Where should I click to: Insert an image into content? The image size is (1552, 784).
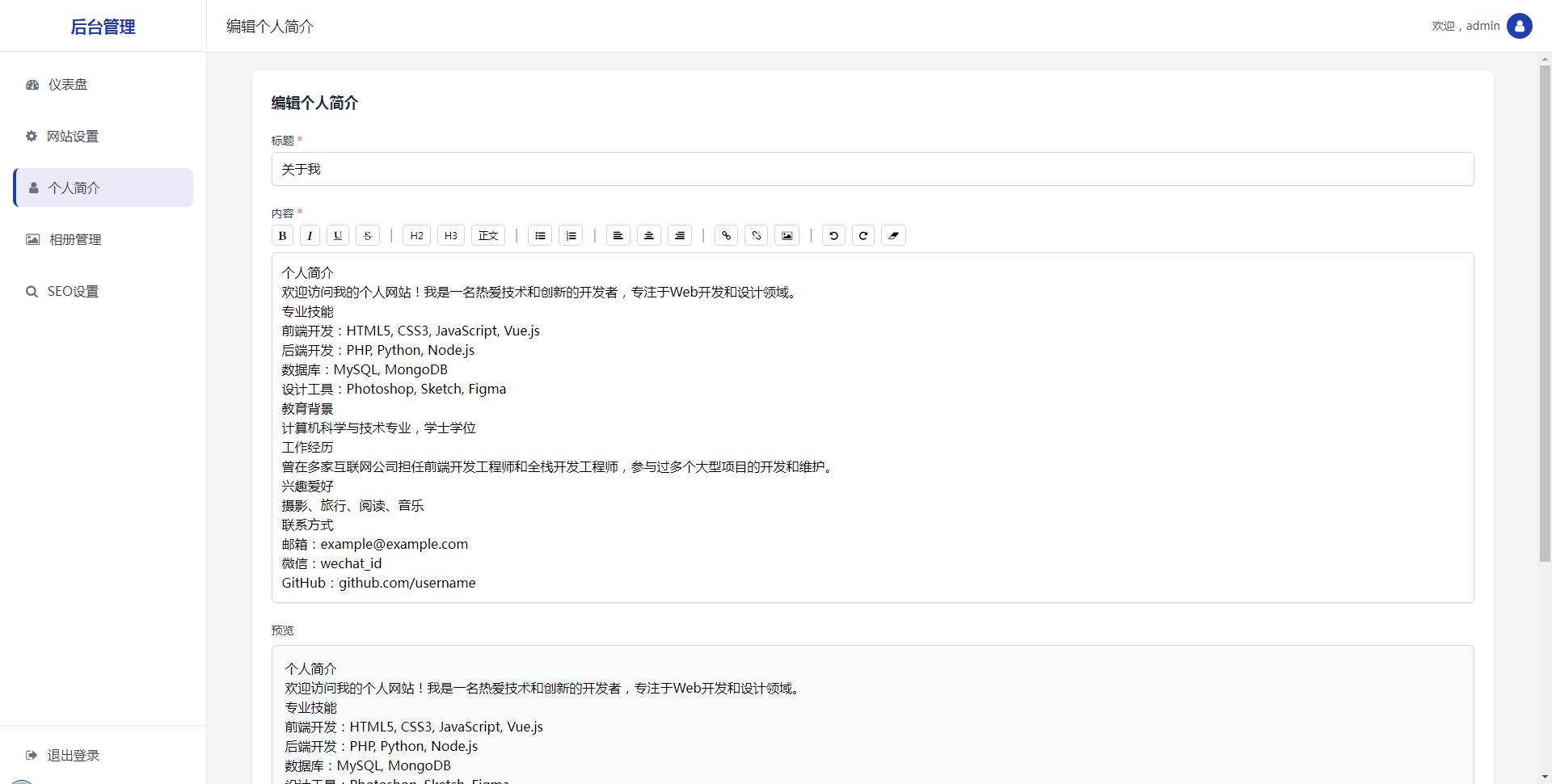(x=787, y=235)
